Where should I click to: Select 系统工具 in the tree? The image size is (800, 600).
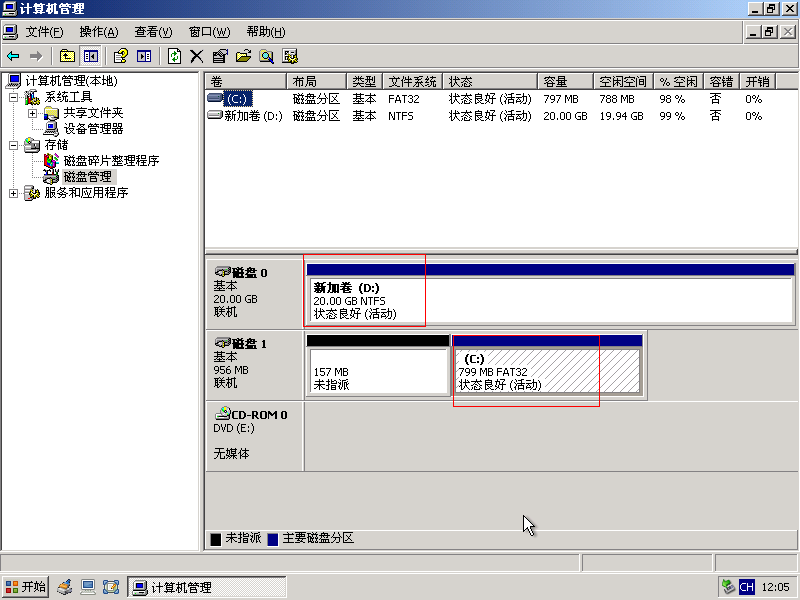click(x=68, y=97)
